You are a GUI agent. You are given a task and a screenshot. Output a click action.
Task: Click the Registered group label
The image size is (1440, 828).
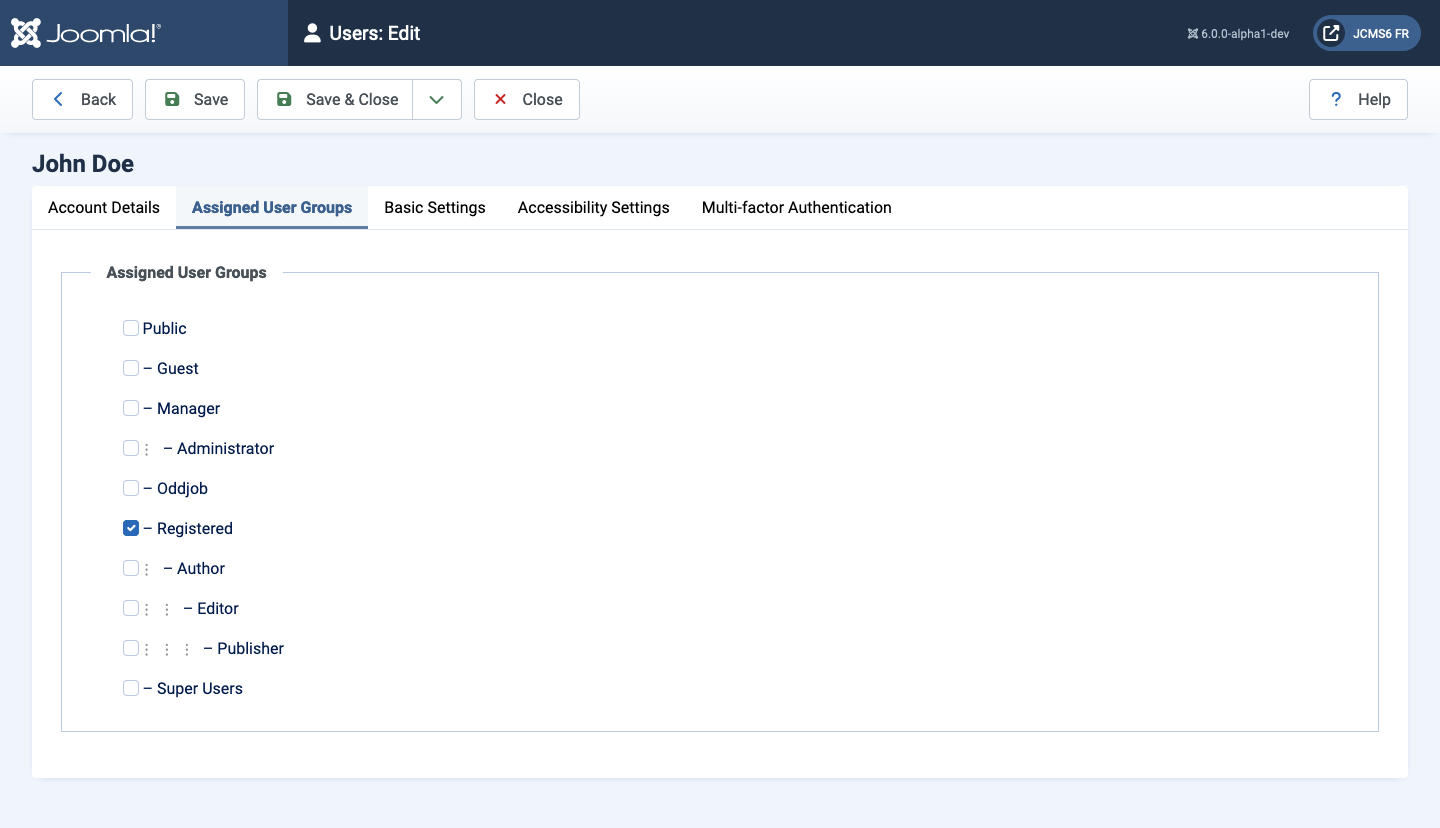(x=188, y=528)
